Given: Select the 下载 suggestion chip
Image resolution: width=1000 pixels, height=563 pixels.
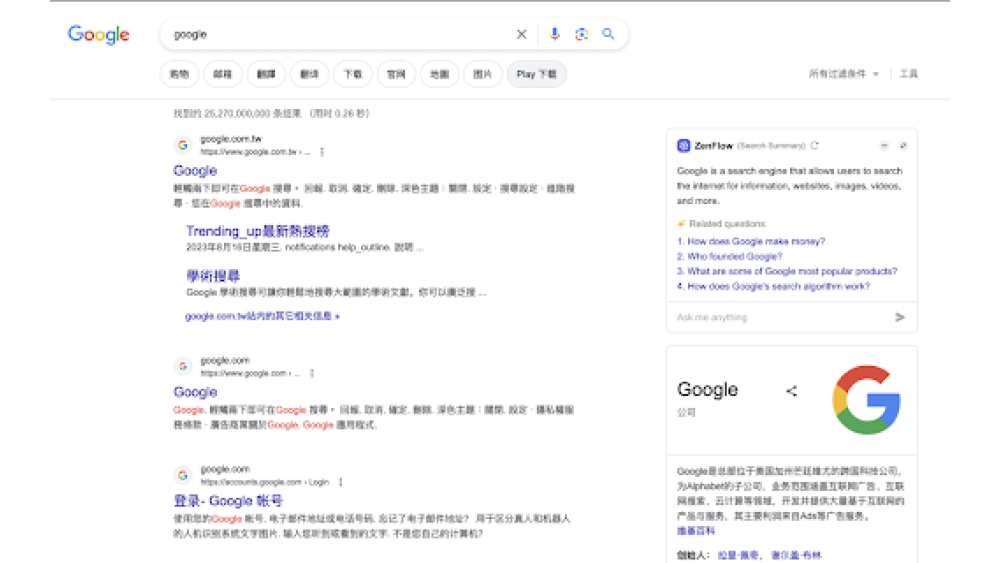Looking at the screenshot, I should (x=353, y=74).
